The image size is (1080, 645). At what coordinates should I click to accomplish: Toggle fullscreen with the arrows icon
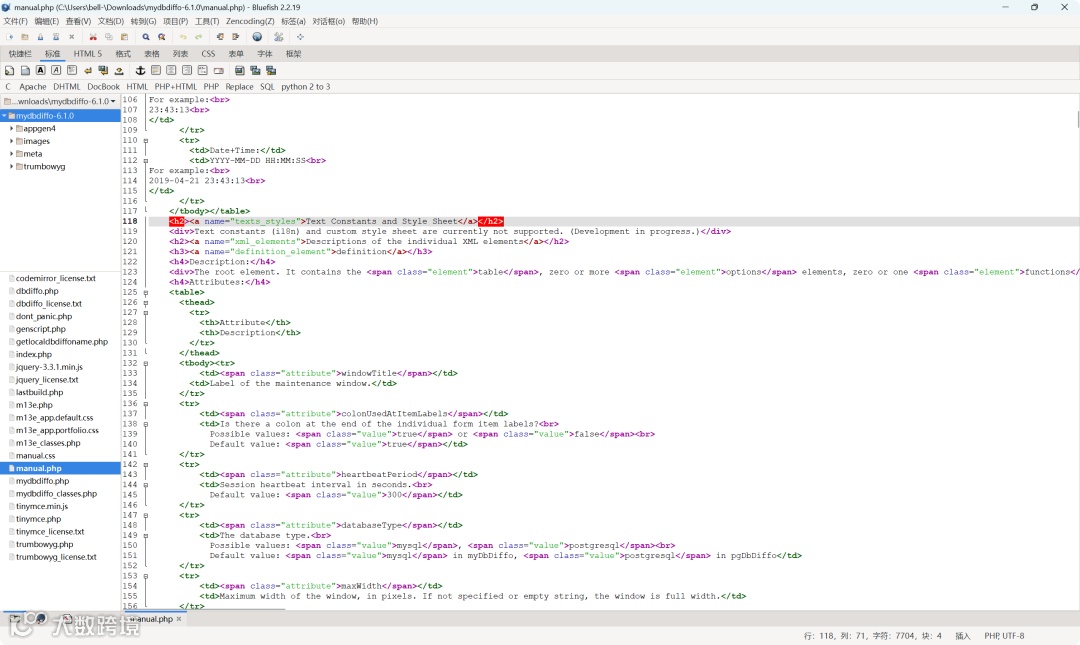[300, 37]
